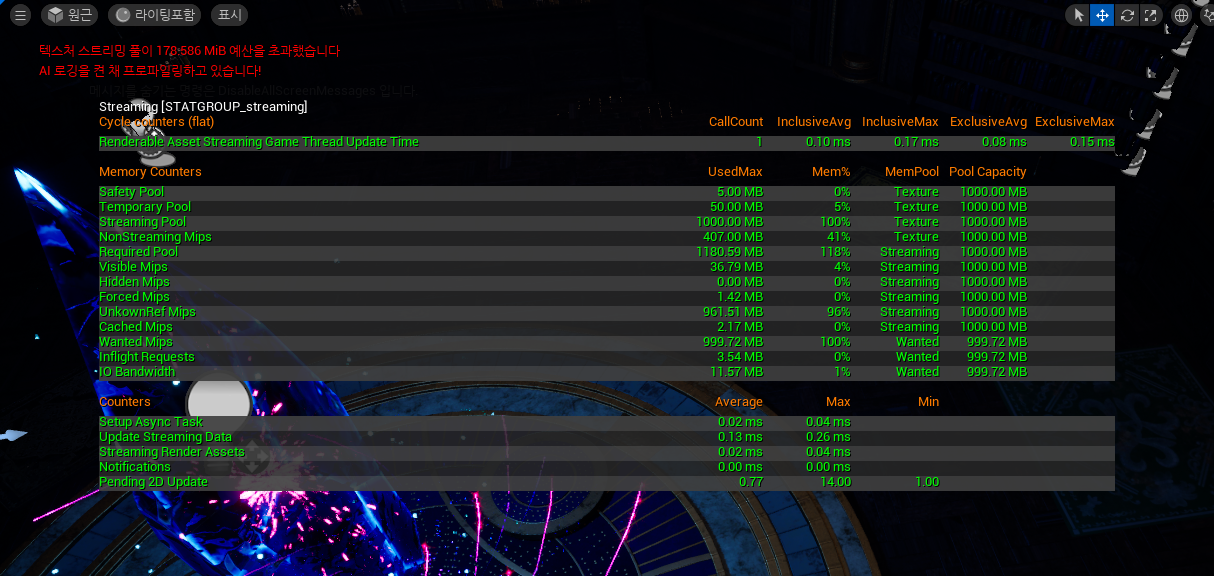Image resolution: width=1214 pixels, height=576 pixels.
Task: Click the CallCount column header
Action: (736, 122)
